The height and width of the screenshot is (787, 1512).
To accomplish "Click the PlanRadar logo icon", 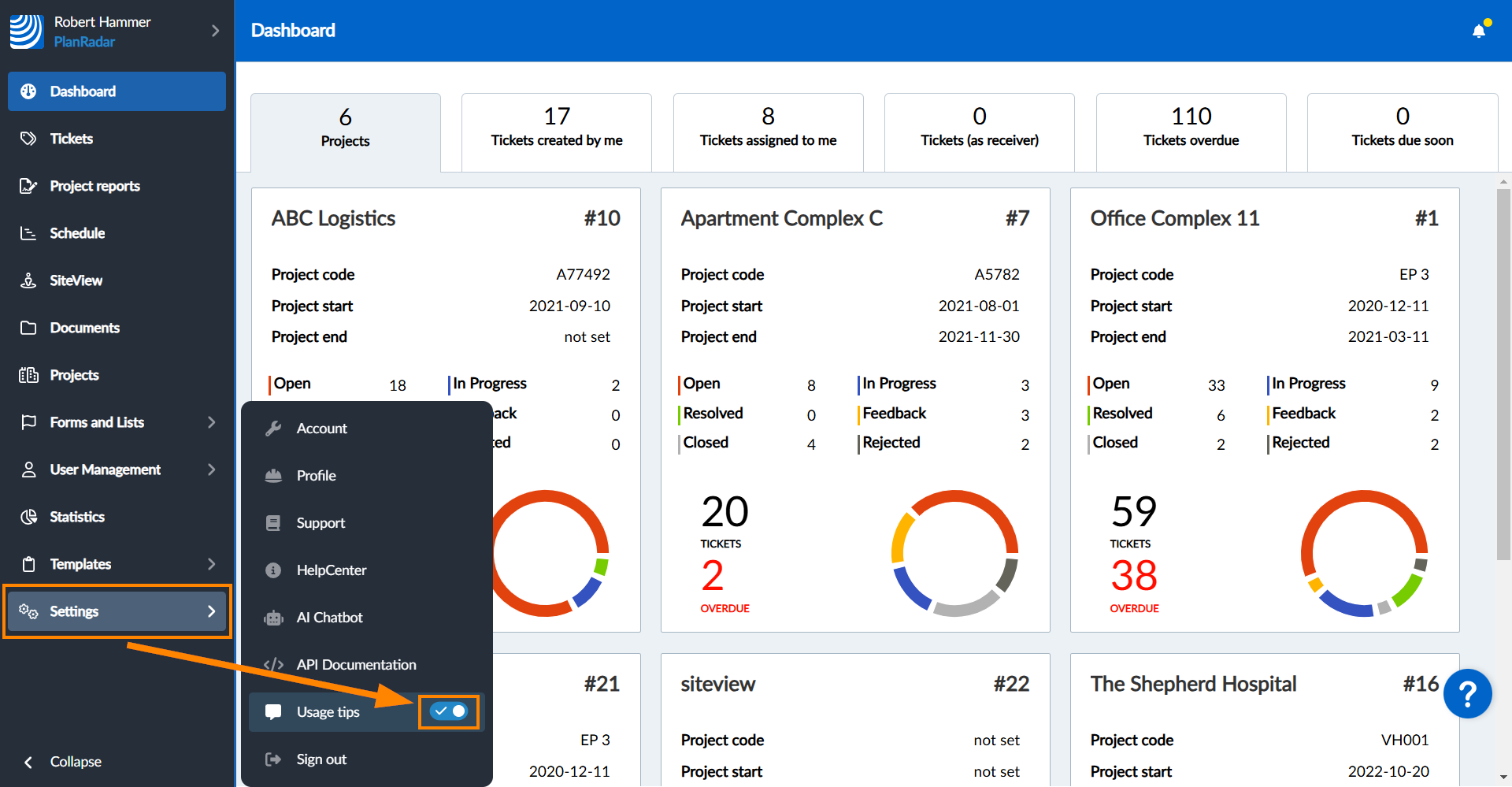I will click(27, 32).
